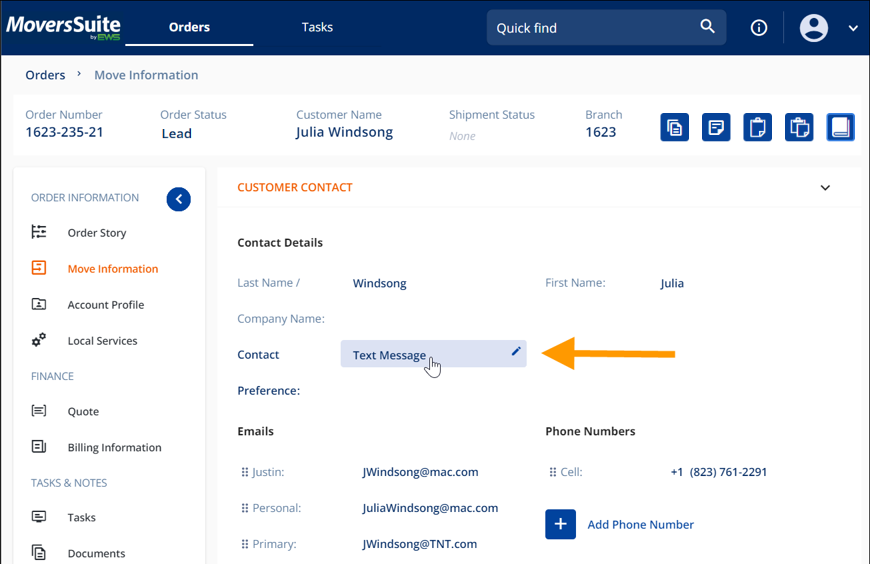Click the Local Services gears icon
Screen dimensions: 870x564
click(39, 340)
